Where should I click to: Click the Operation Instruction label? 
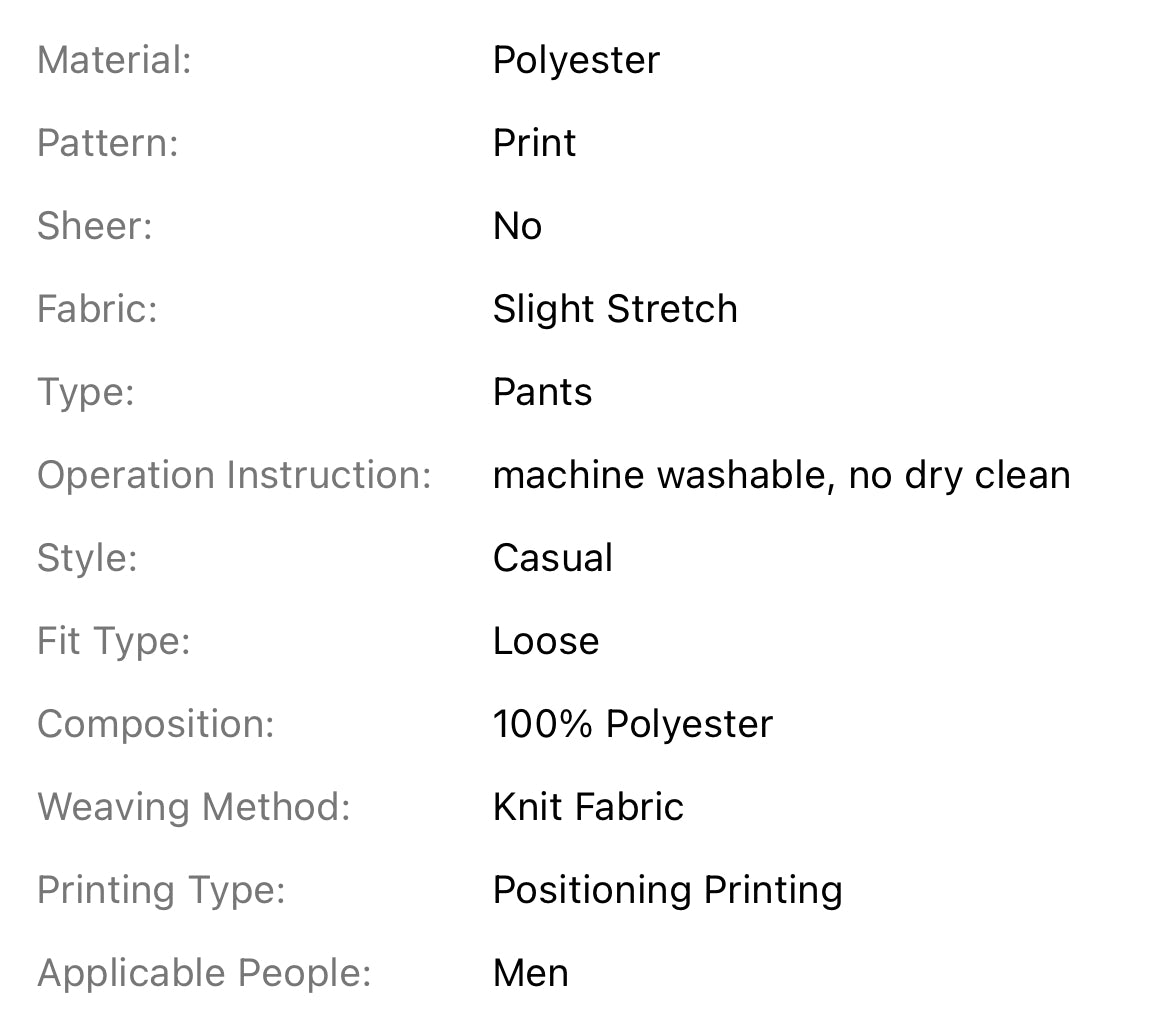coord(234,475)
